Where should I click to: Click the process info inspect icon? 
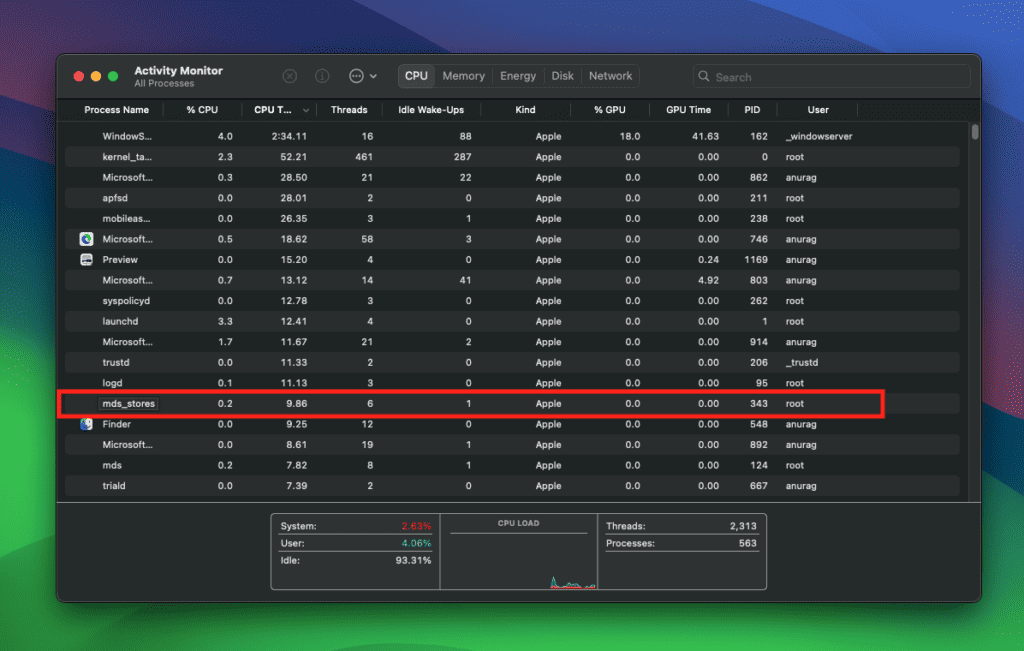tap(322, 76)
